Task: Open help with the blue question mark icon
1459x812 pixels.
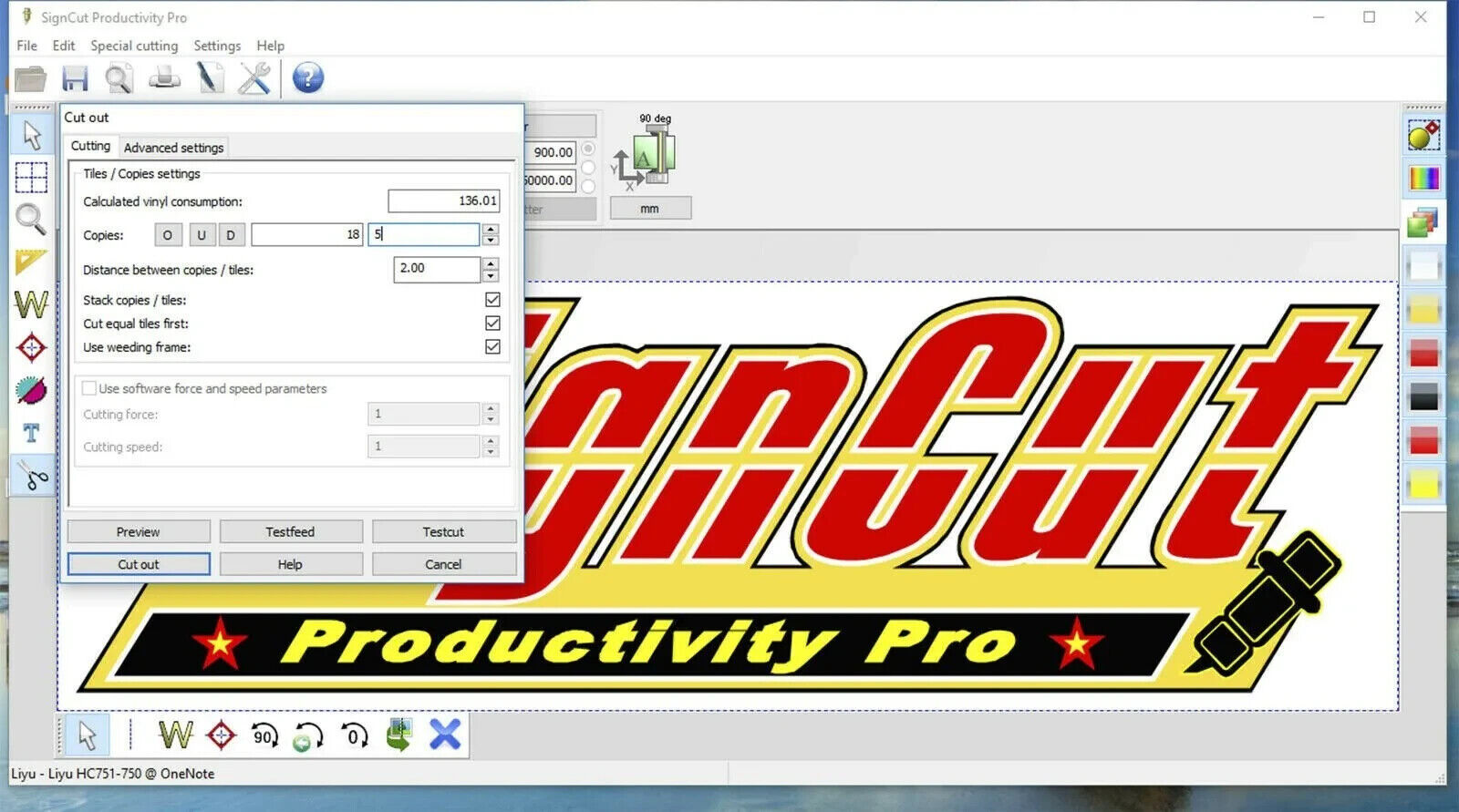Action: tap(308, 78)
